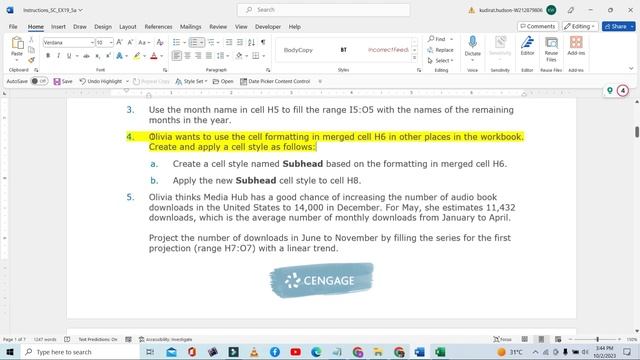Toggle Show/Hide paragraph marks
Image resolution: width=640 pixels, height=360 pixels.
tap(263, 42)
